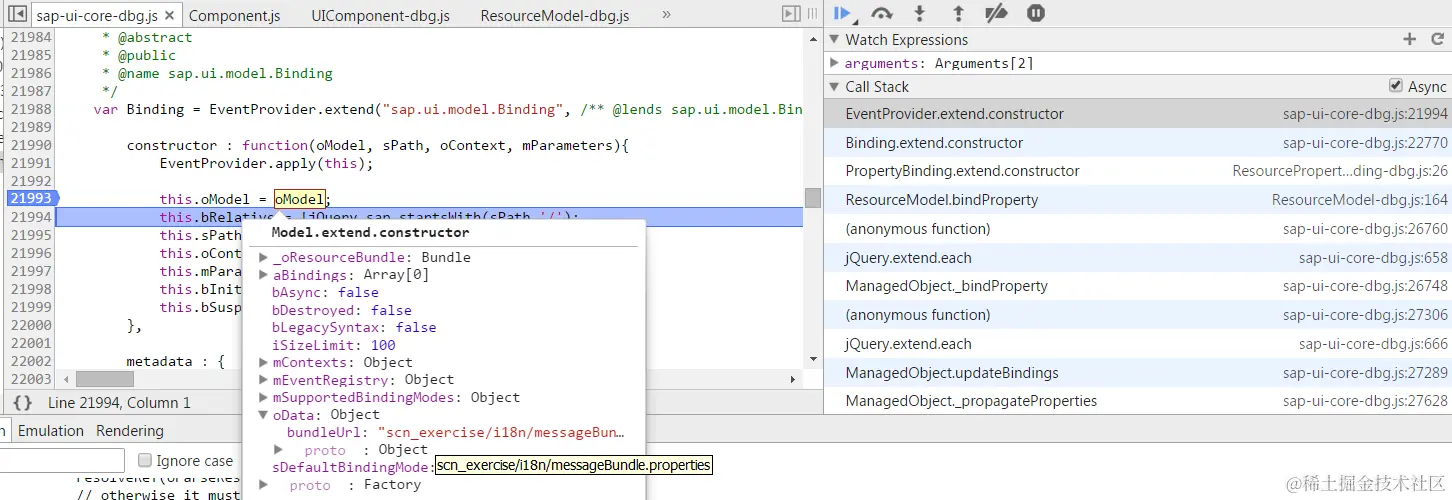Click the iSizeLimit value 100 in popup

click(383, 345)
